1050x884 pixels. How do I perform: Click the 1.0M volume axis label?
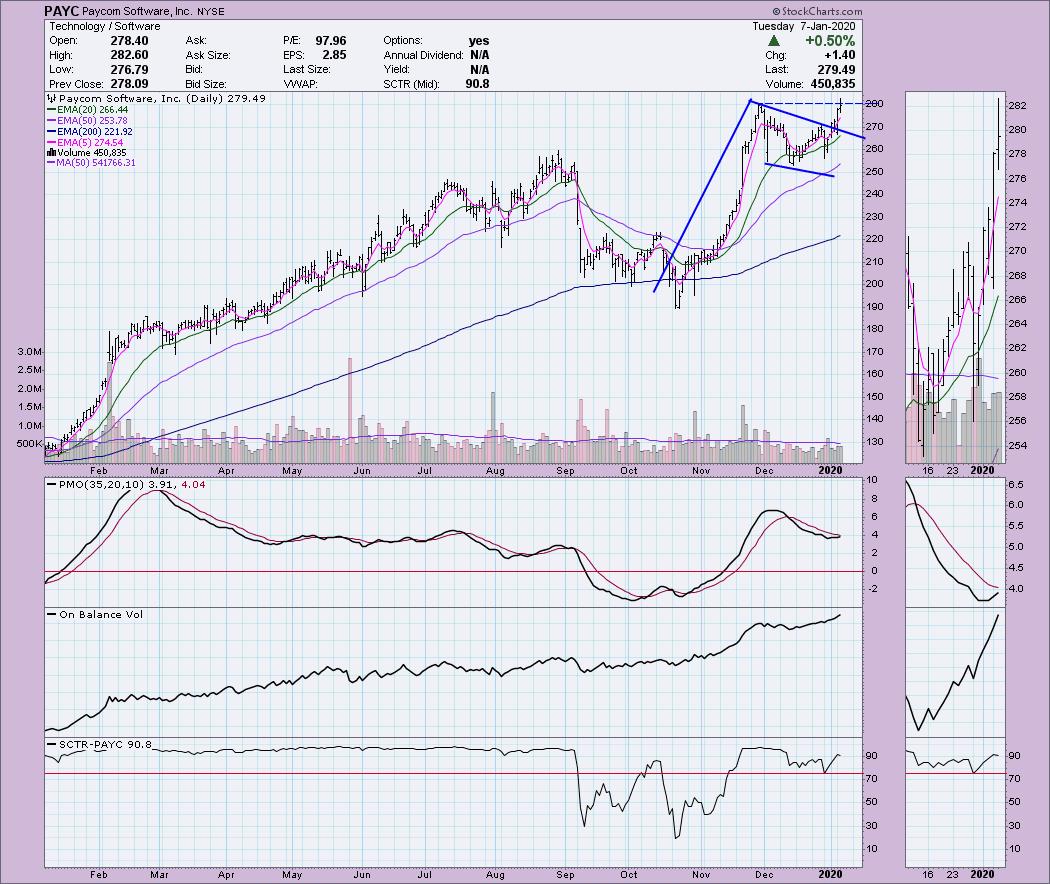point(30,426)
